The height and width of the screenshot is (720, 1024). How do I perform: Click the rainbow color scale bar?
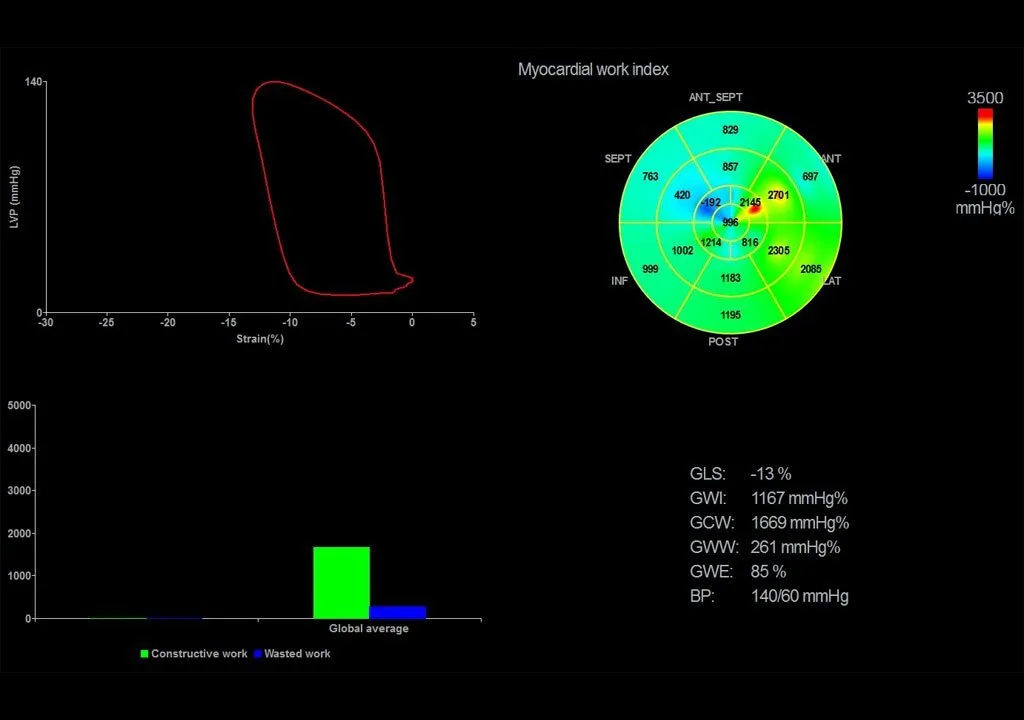[985, 144]
